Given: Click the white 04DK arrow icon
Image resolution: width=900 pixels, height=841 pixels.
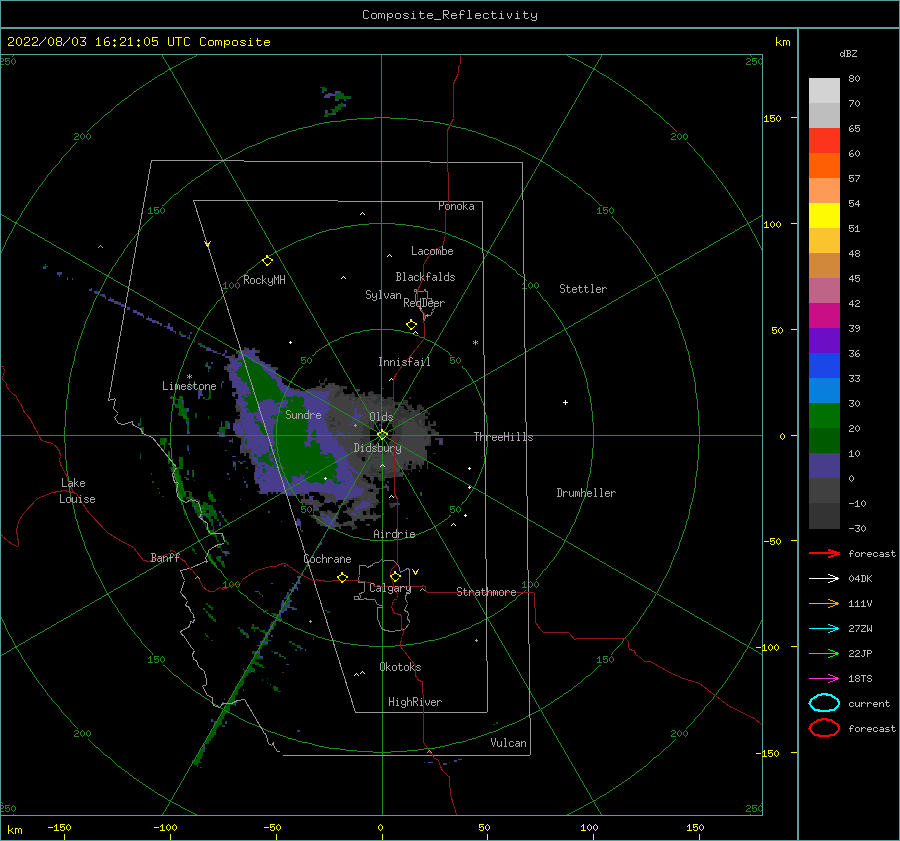Looking at the screenshot, I should 824,578.
